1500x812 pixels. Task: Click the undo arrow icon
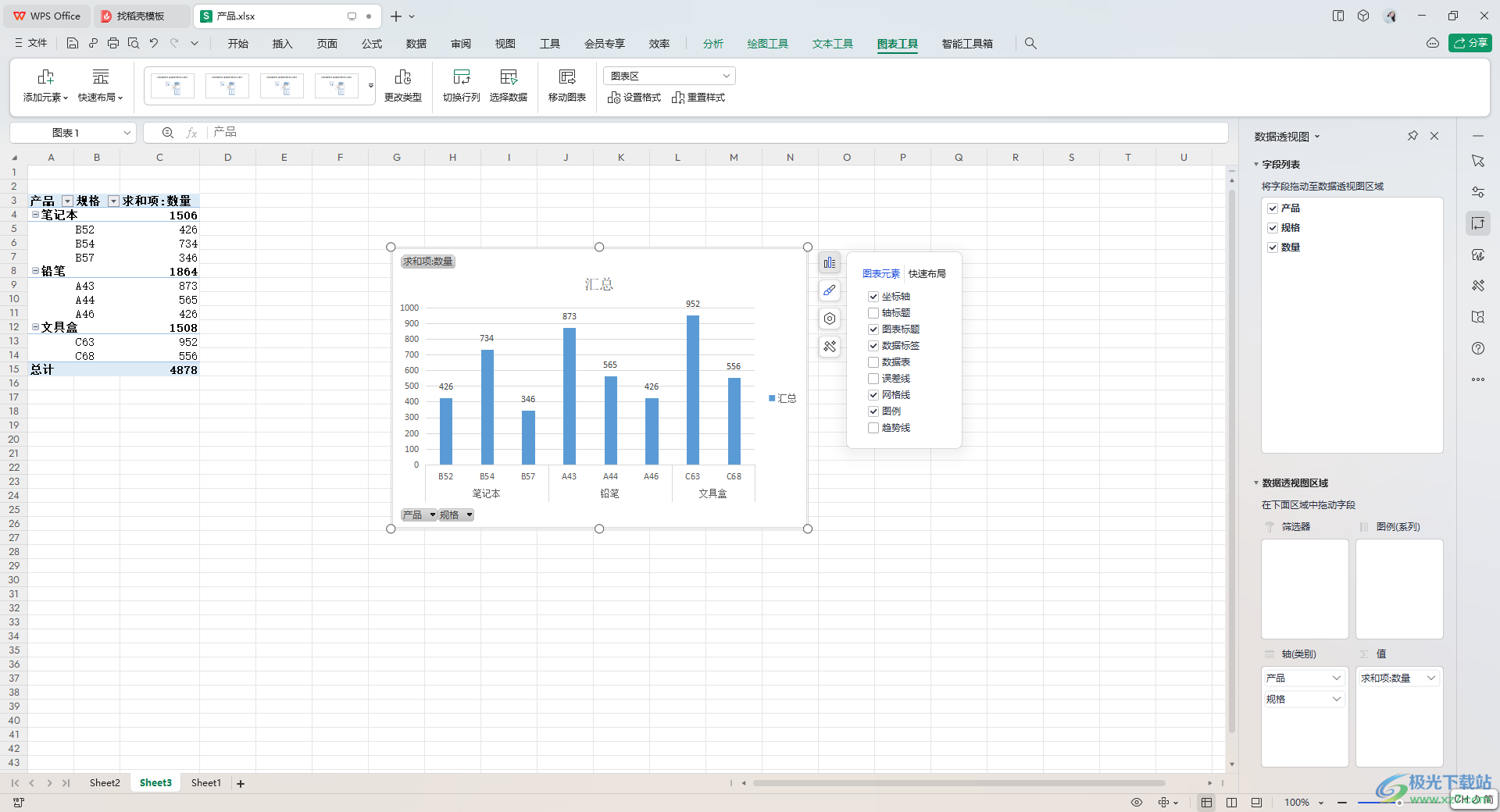pyautogui.click(x=154, y=44)
